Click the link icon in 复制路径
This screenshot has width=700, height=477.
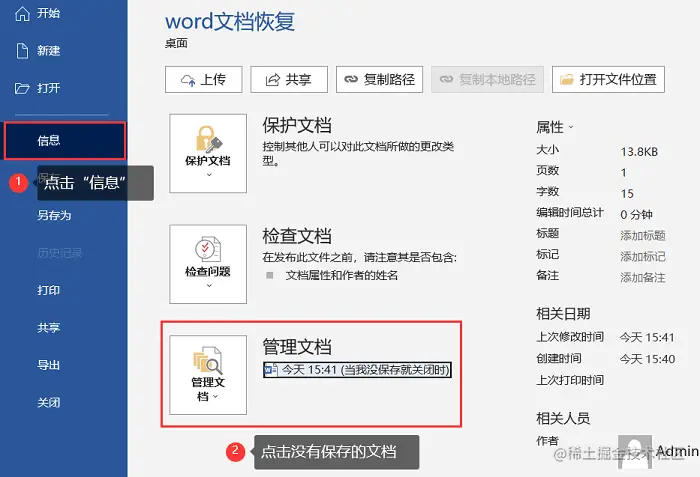(351, 80)
